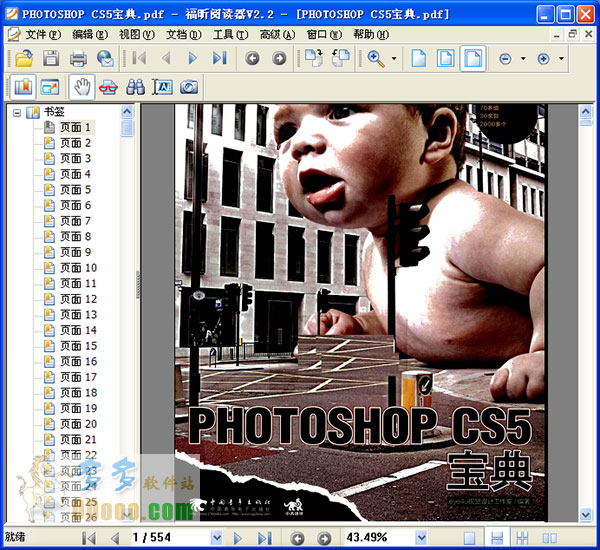Go to previous page in top toolbar
The width and height of the screenshot is (600, 550).
click(166, 58)
